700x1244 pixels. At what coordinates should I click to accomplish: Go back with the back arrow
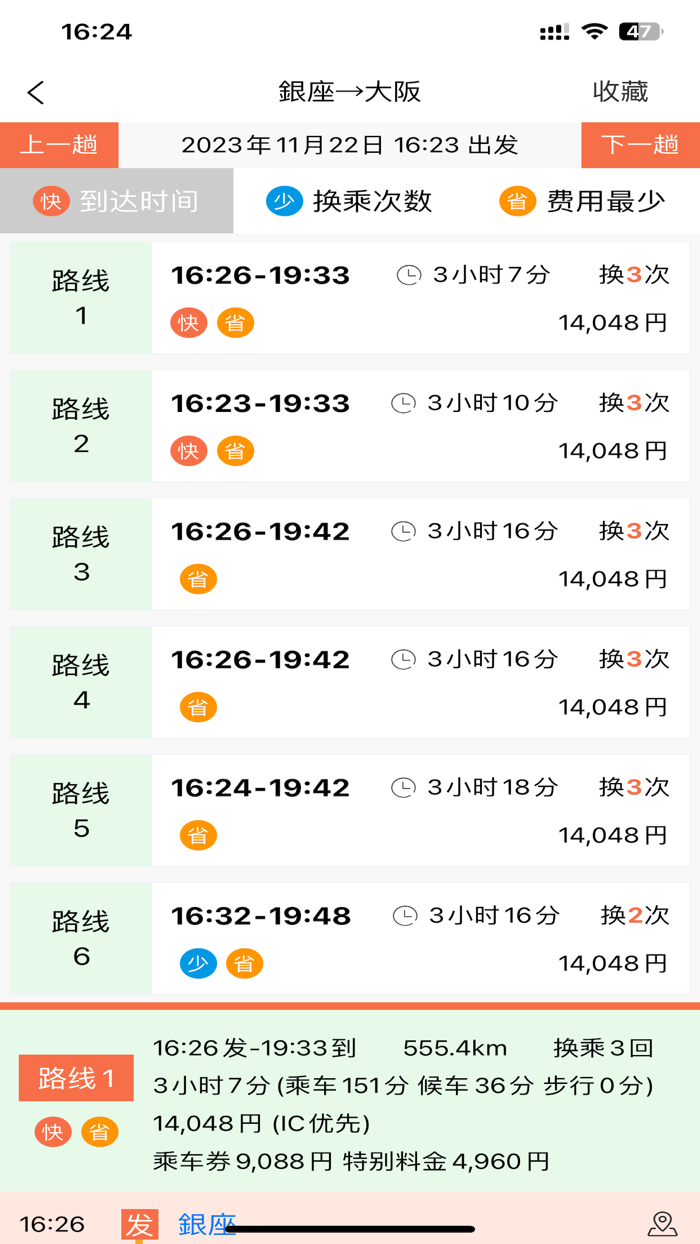coord(35,91)
